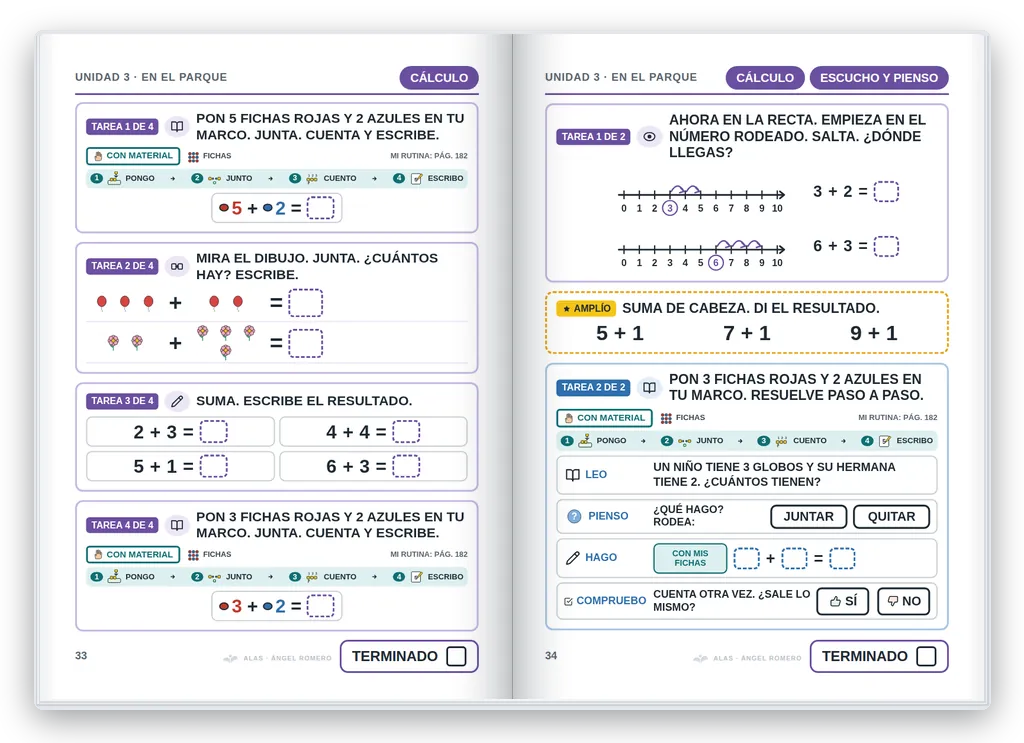
Task: Check the TERMINADO box on page 33
Action: [456, 656]
